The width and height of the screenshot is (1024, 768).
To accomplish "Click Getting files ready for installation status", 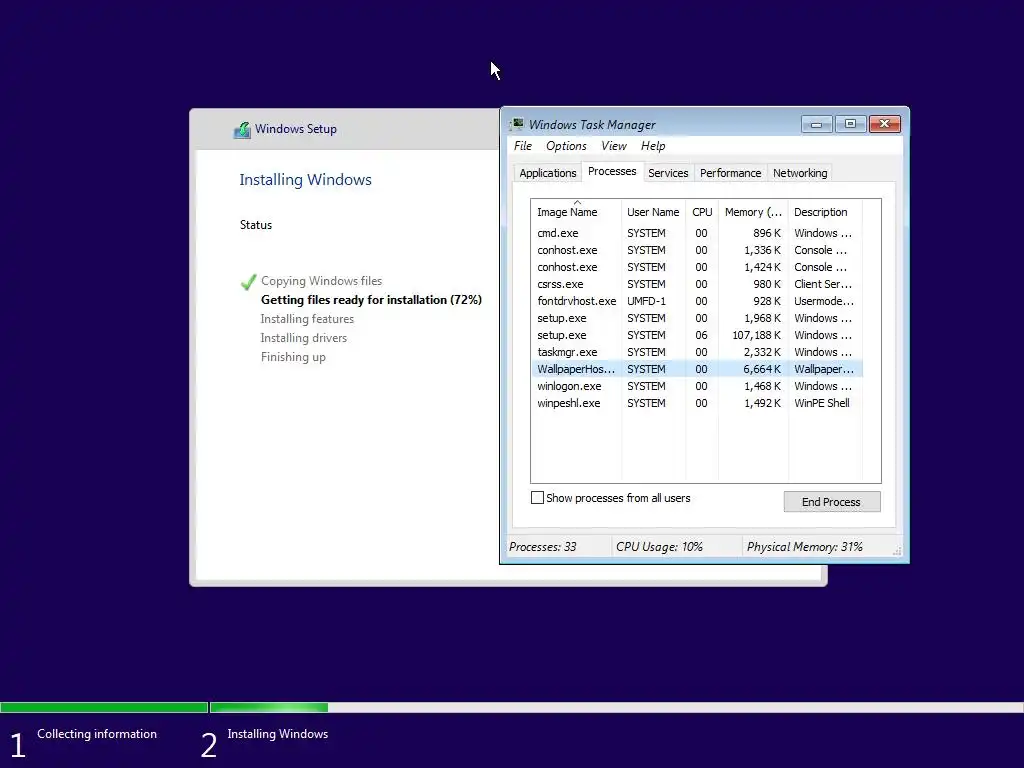I will coord(371,300).
